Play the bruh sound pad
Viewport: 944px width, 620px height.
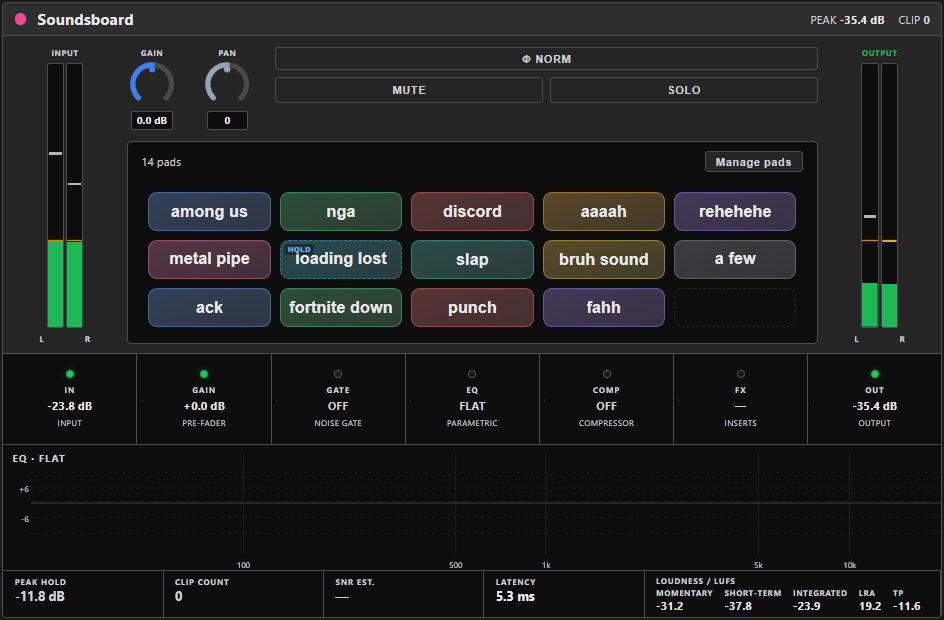click(x=604, y=259)
